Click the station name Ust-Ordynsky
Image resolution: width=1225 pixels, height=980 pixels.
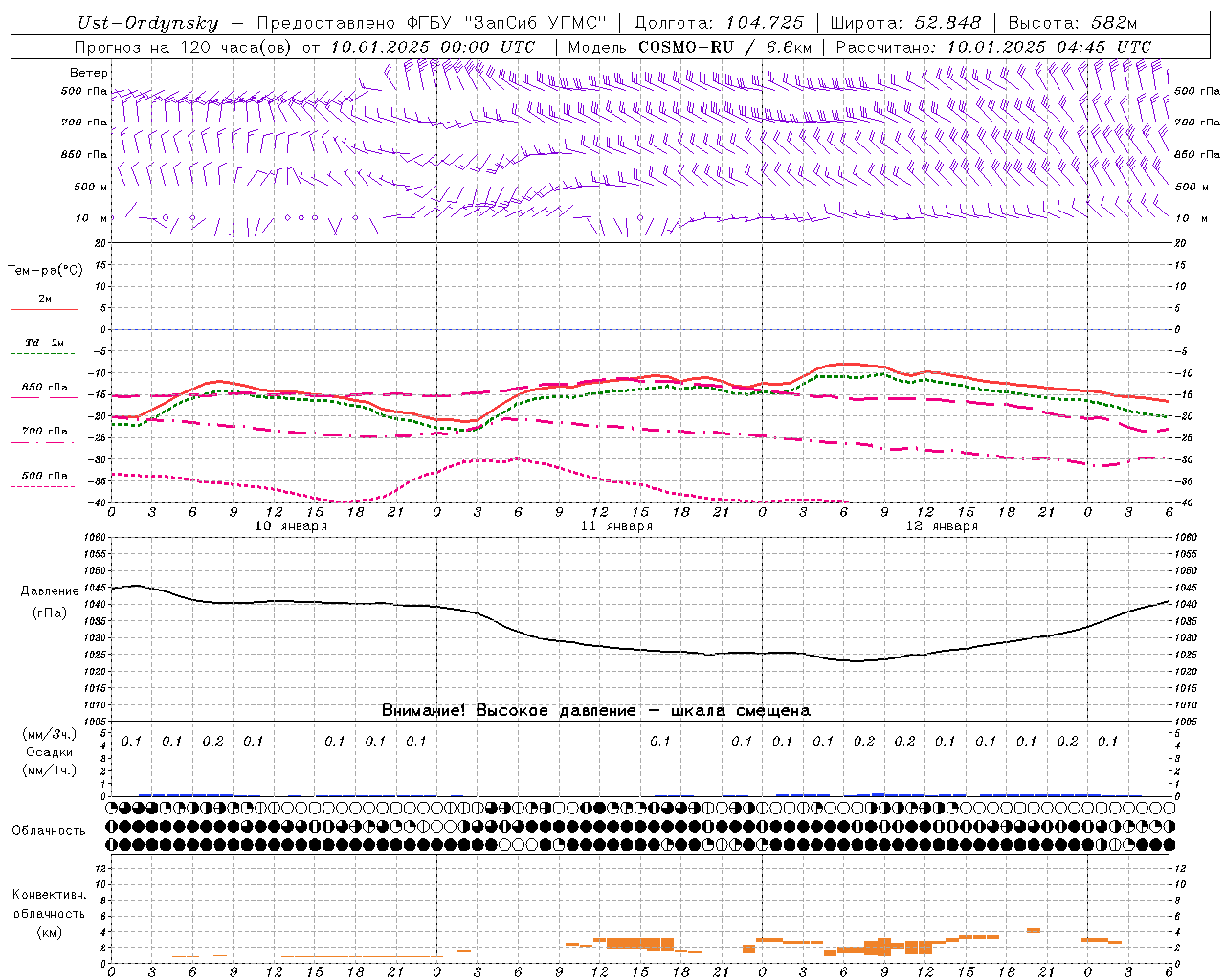click(147, 24)
